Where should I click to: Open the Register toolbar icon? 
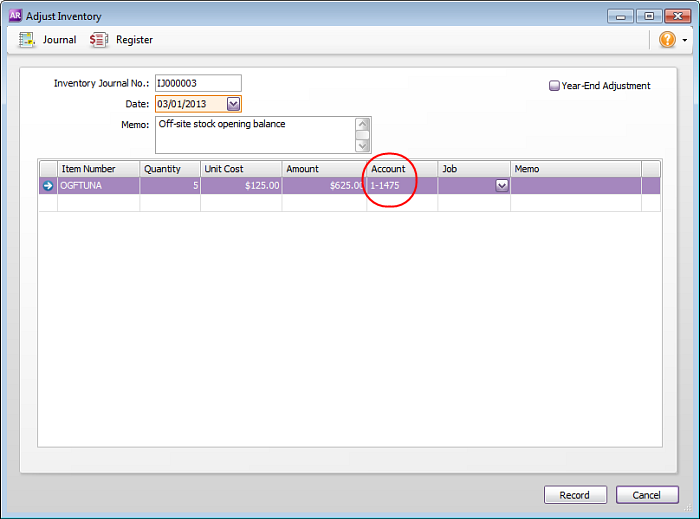point(98,39)
